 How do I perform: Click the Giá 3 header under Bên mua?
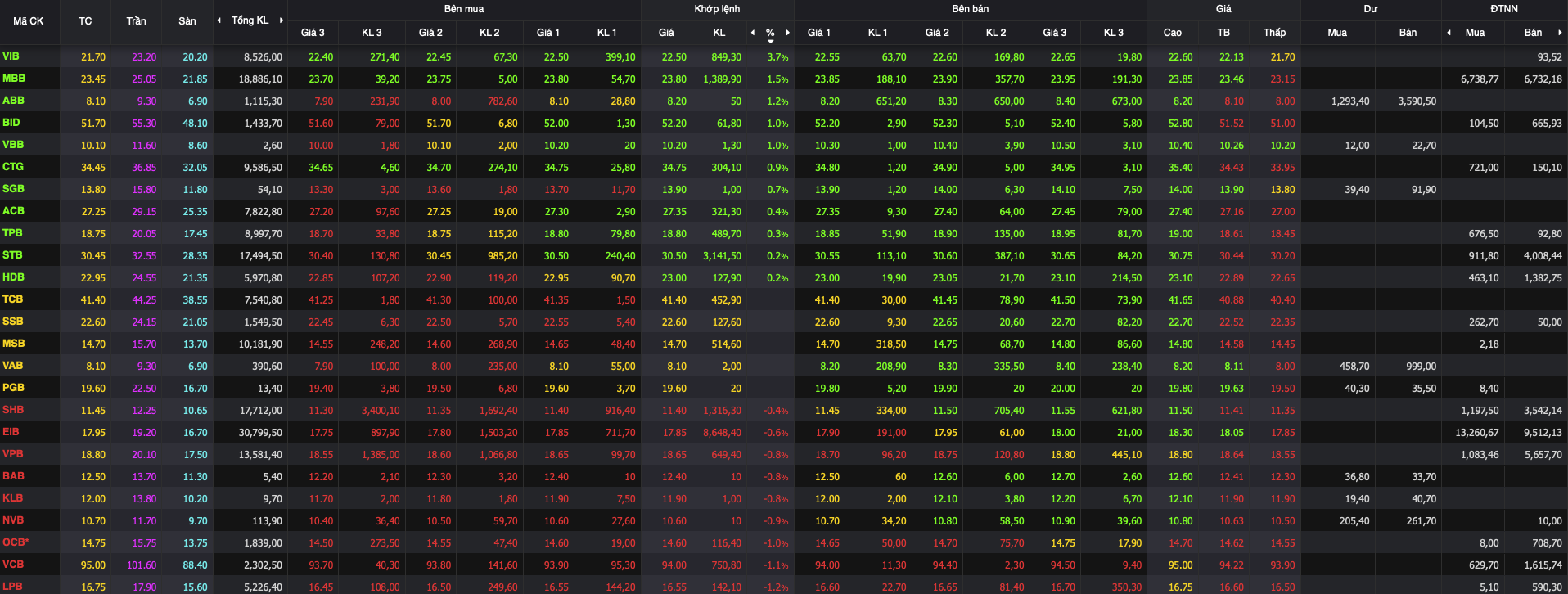click(313, 33)
